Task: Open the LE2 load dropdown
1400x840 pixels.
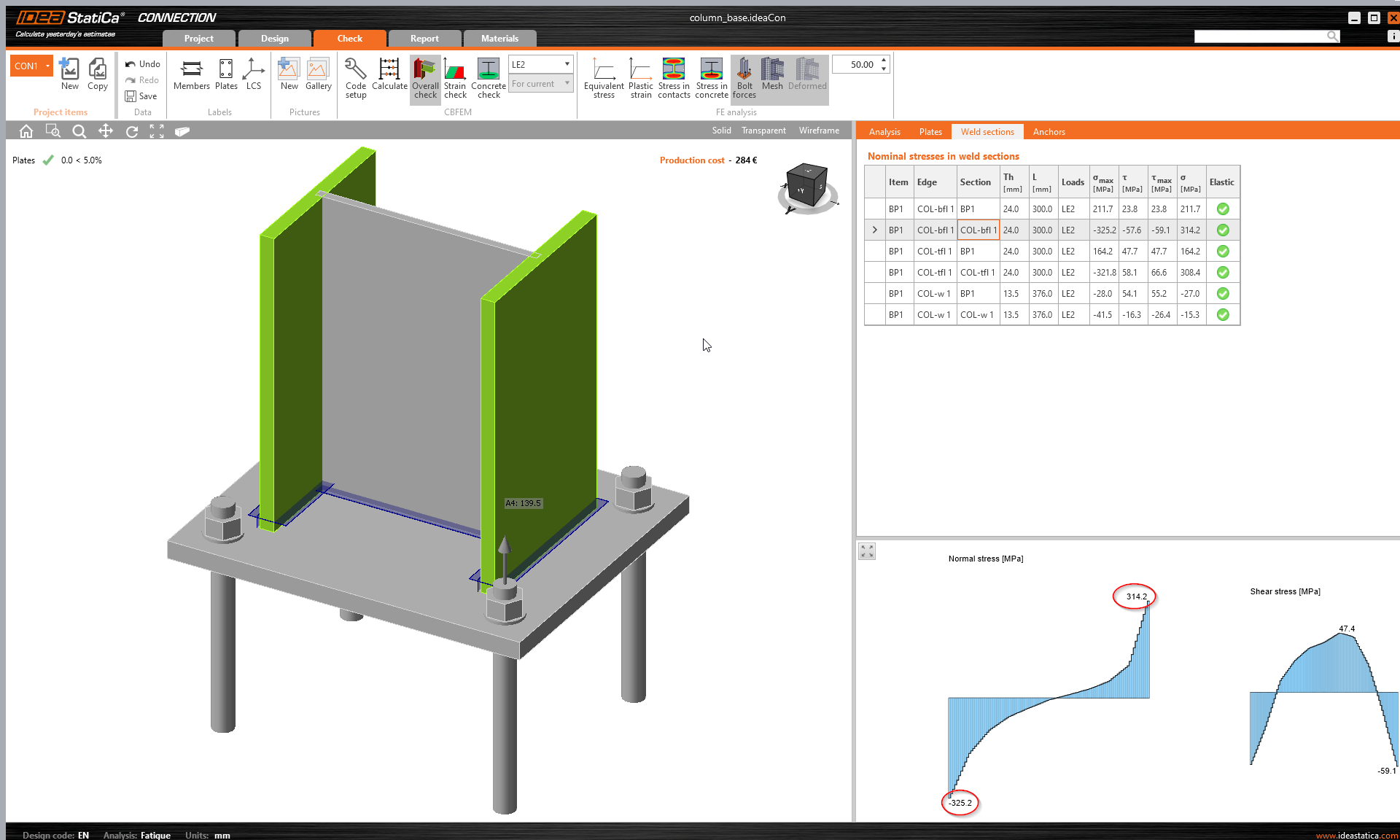Action: tap(567, 64)
